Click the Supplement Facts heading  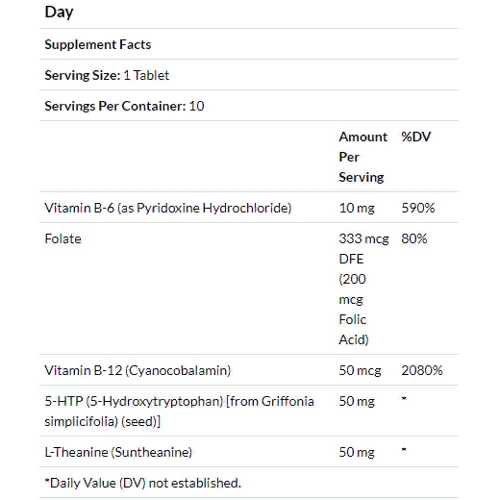(98, 45)
